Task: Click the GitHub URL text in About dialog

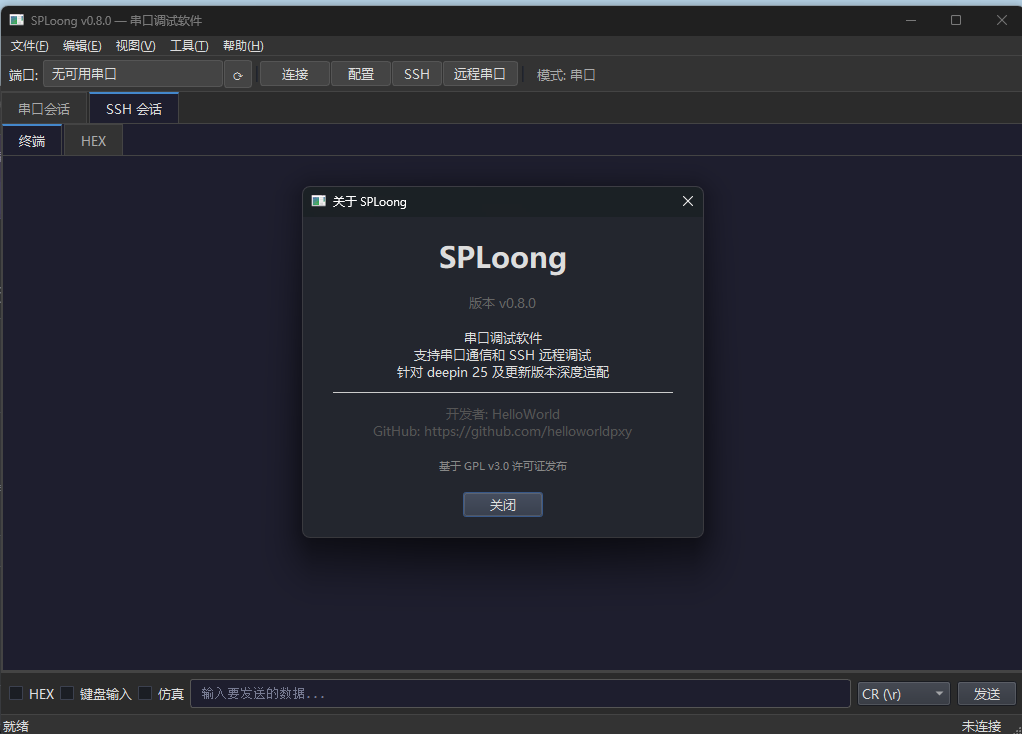Action: pos(527,432)
